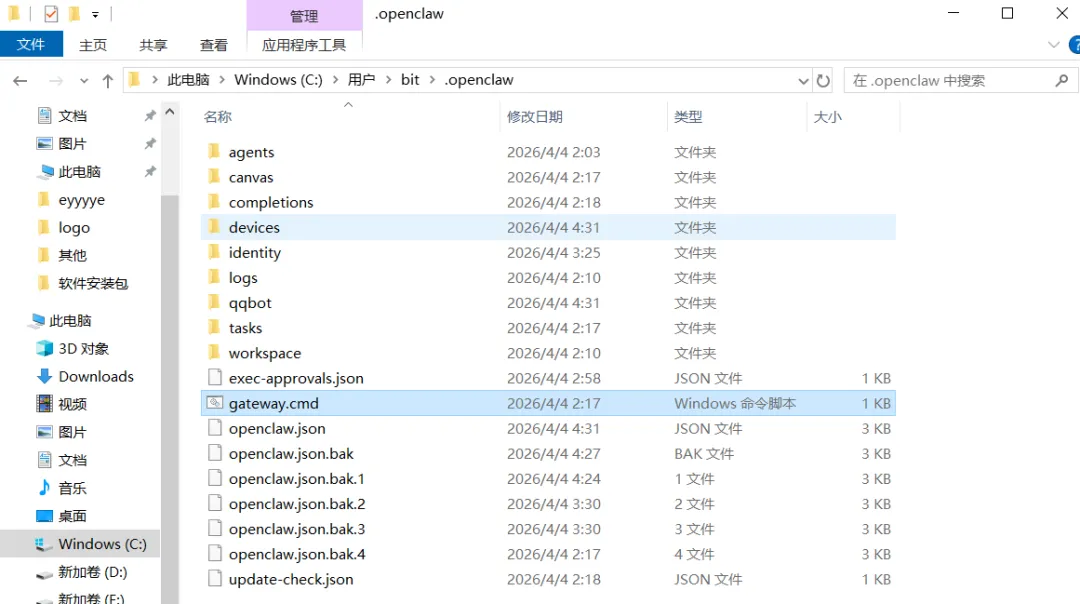Open 音乐 in the navigation pane
This screenshot has width=1080, height=604.
click(62, 488)
